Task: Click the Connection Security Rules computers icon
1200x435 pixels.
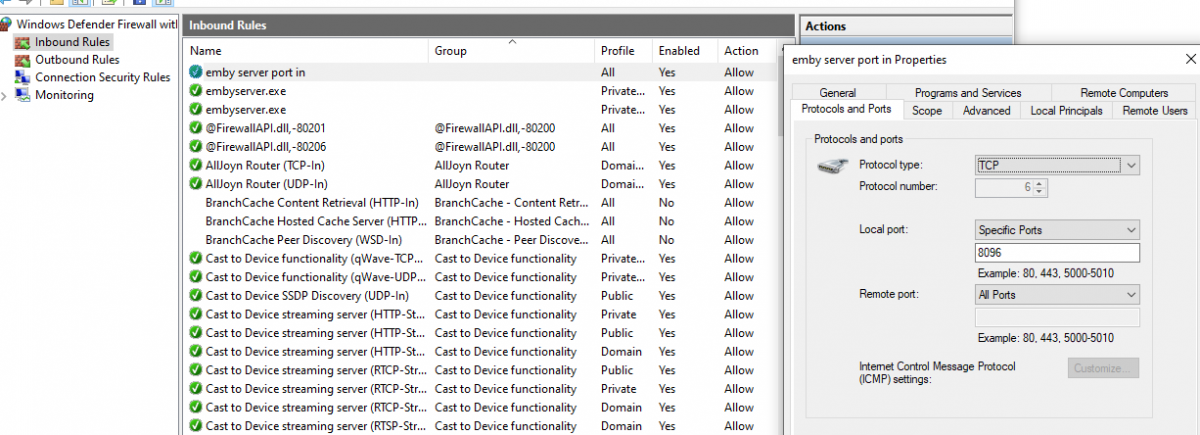Action: (x=23, y=78)
